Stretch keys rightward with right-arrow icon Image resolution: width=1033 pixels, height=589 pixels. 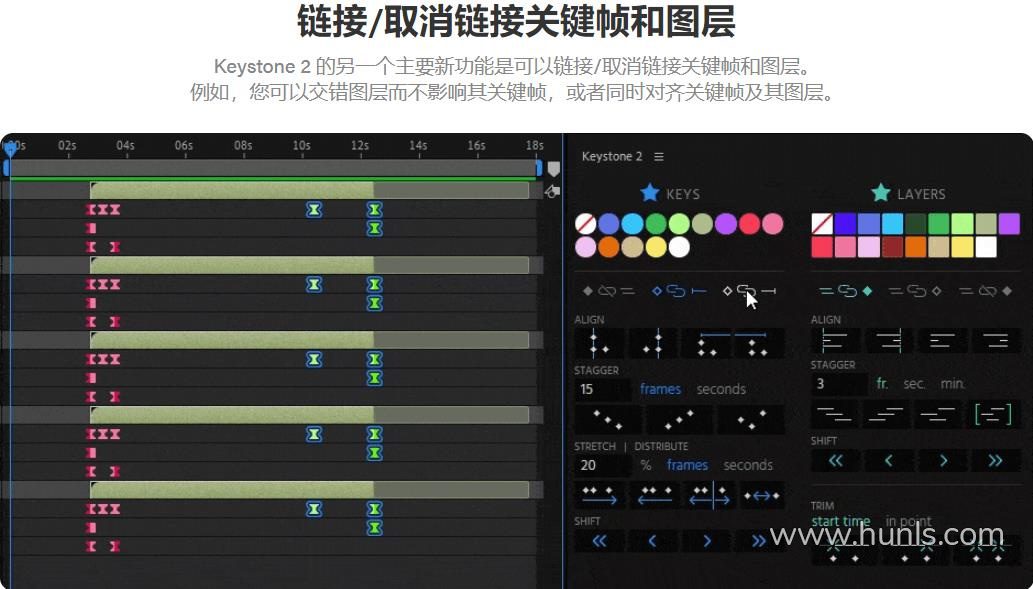(x=599, y=495)
